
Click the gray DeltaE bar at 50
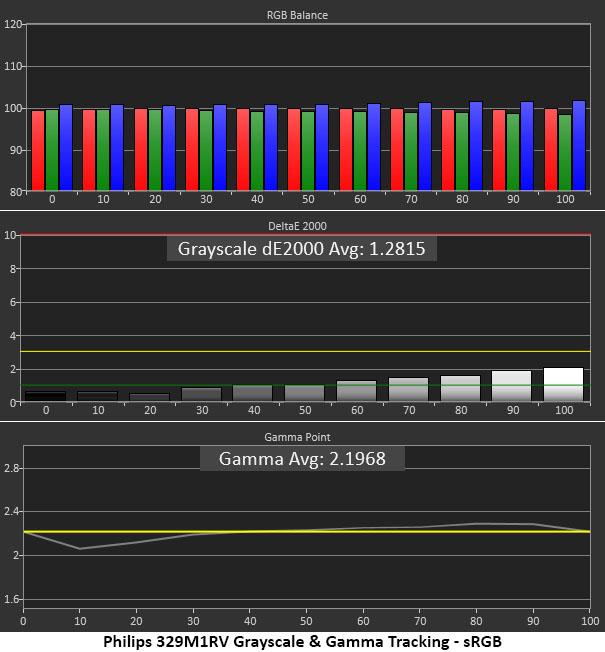coord(305,393)
